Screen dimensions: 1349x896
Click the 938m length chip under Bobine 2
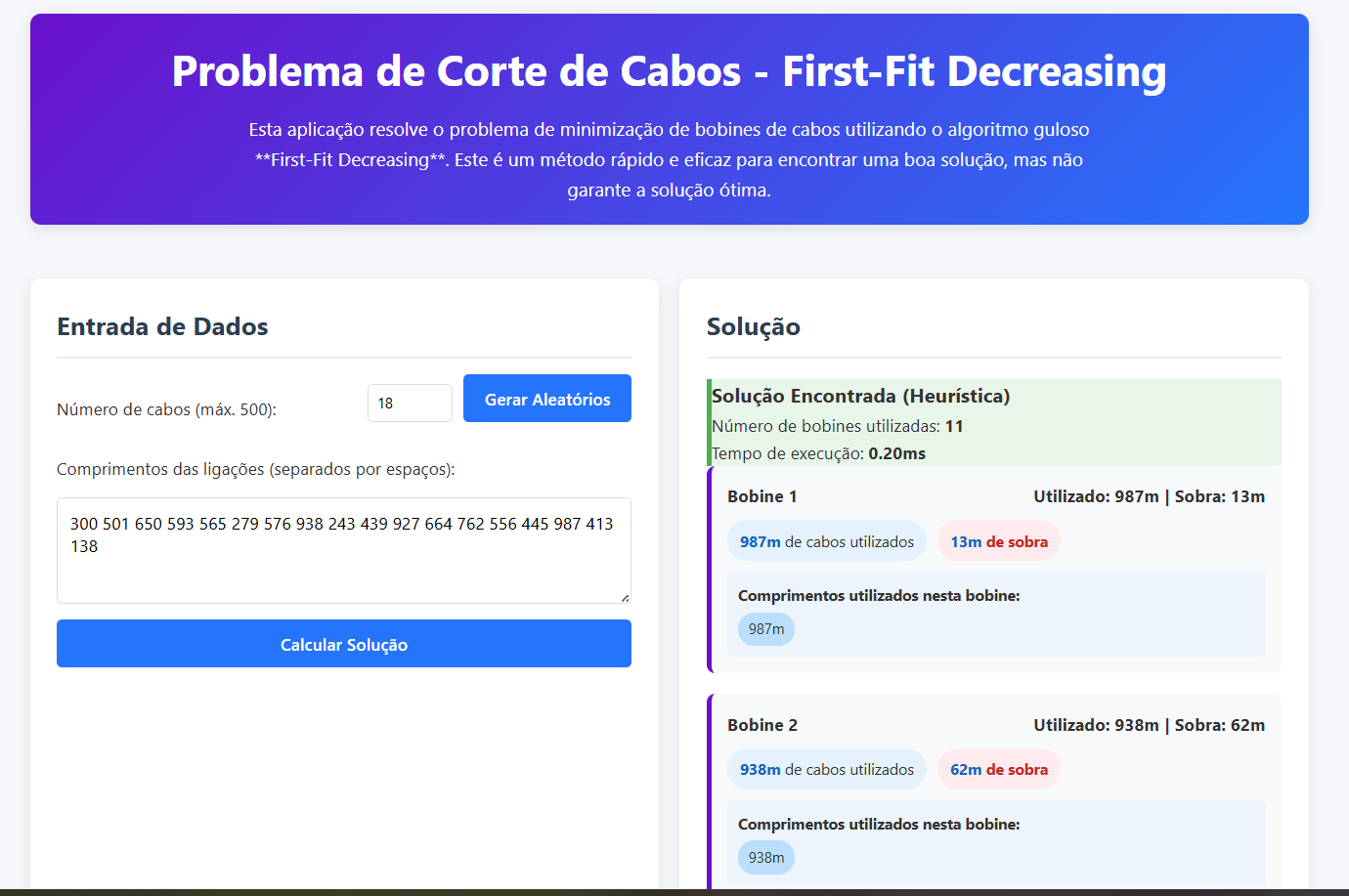765,857
